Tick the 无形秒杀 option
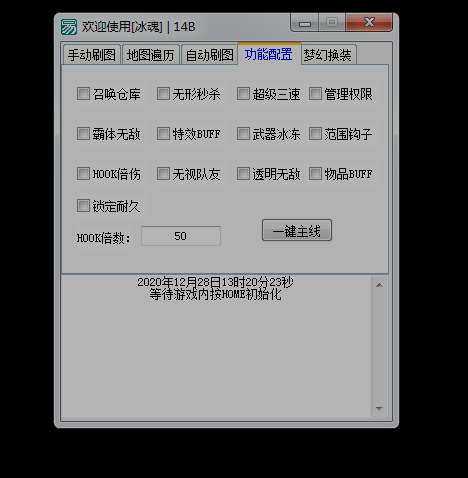The image size is (468, 478). [x=163, y=94]
